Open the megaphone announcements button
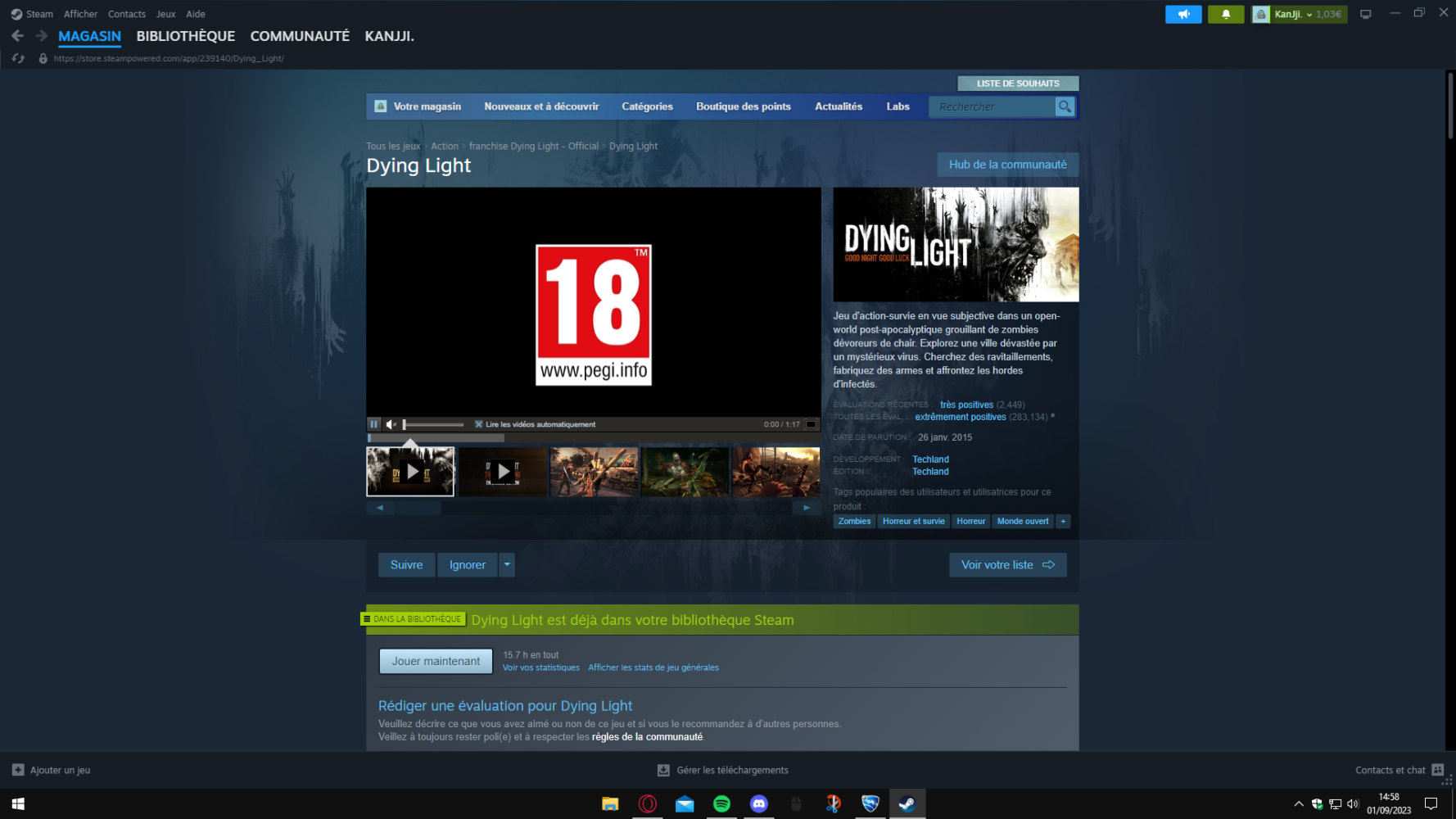Viewport: 1456px width, 819px height. click(x=1183, y=14)
